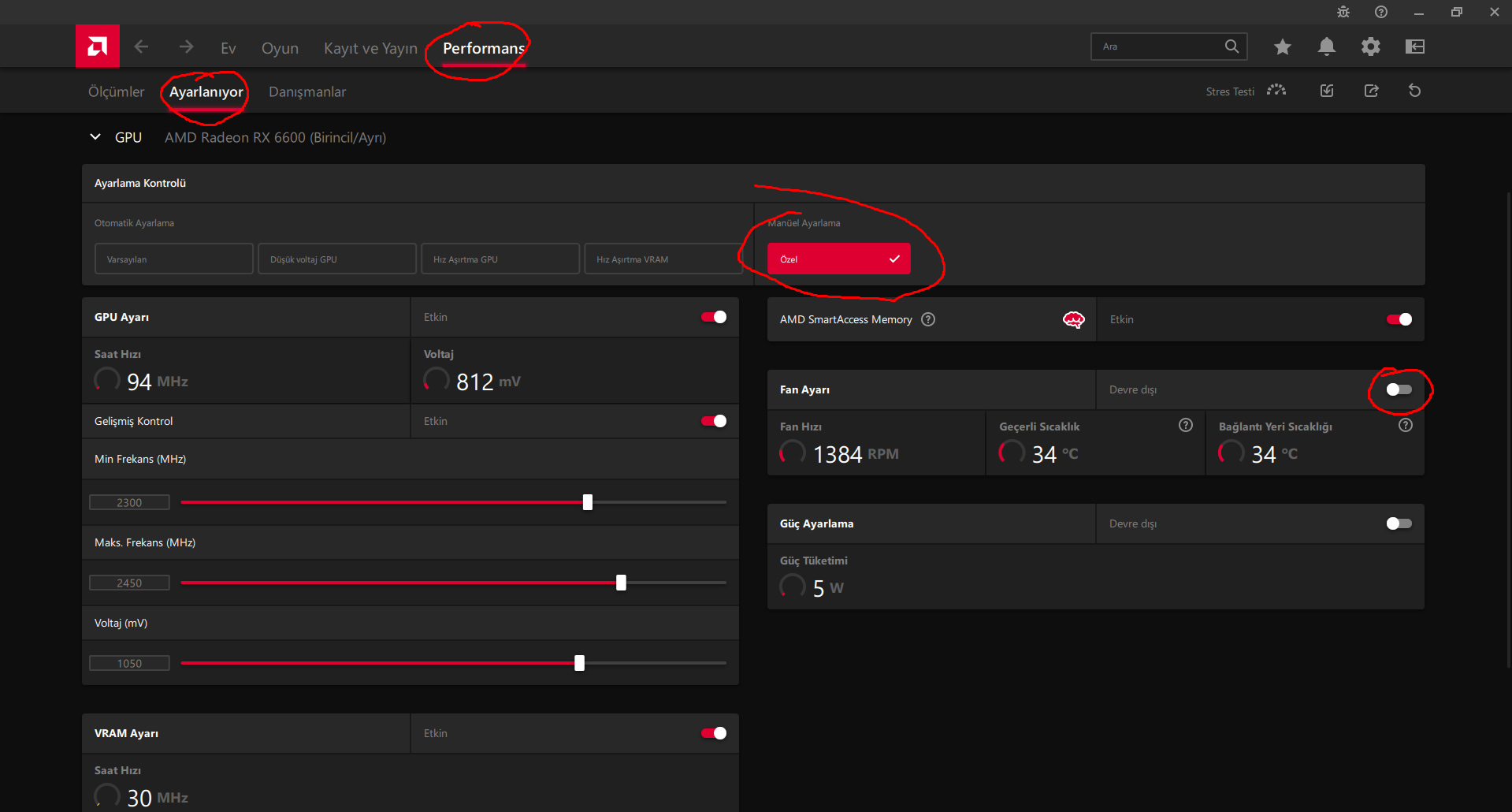Click the Maks. Frekans value box 2450
Viewport: 1512px width, 812px height.
pos(129,583)
